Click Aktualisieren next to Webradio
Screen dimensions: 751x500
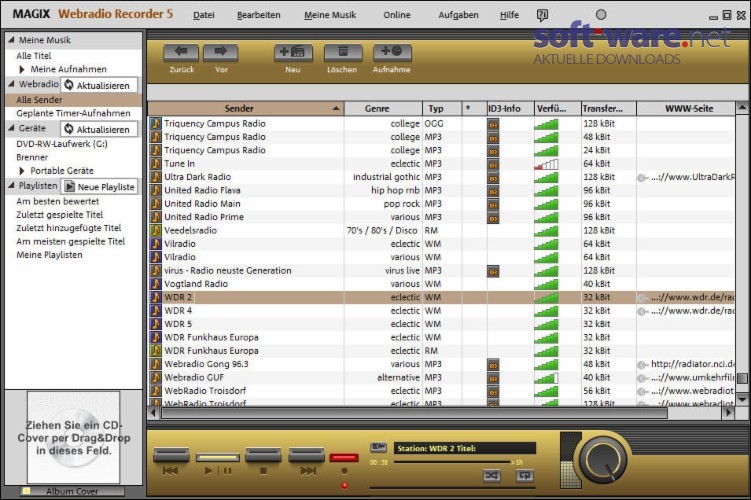coord(99,85)
